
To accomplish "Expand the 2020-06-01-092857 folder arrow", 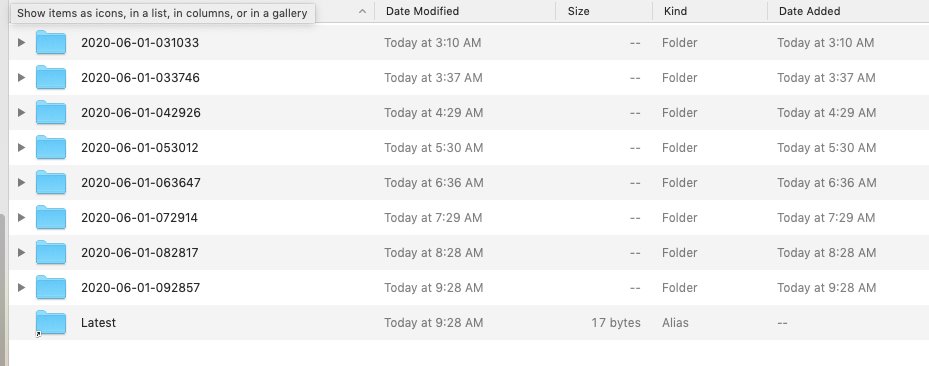I will click(21, 287).
